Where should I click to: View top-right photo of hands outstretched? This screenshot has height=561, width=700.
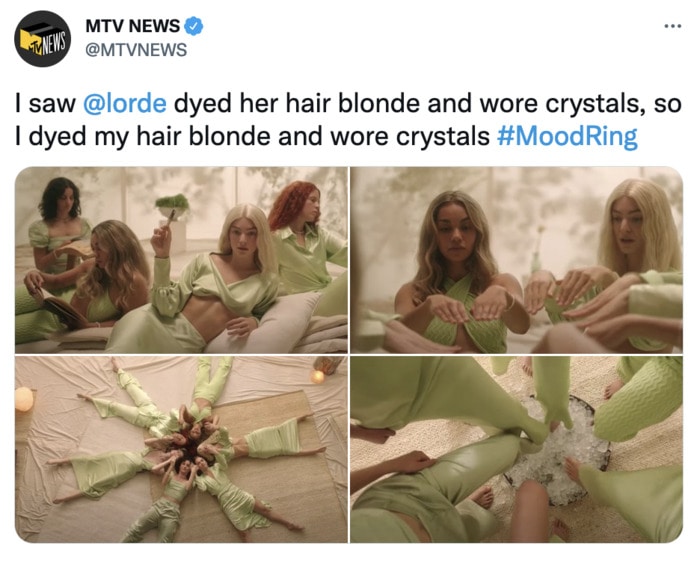[517, 260]
